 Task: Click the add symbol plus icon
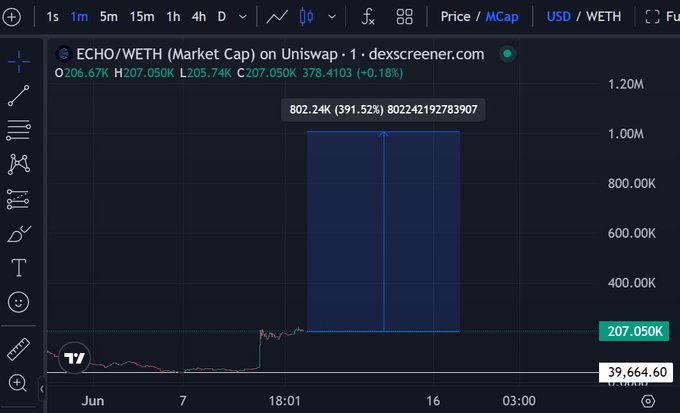[11, 17]
